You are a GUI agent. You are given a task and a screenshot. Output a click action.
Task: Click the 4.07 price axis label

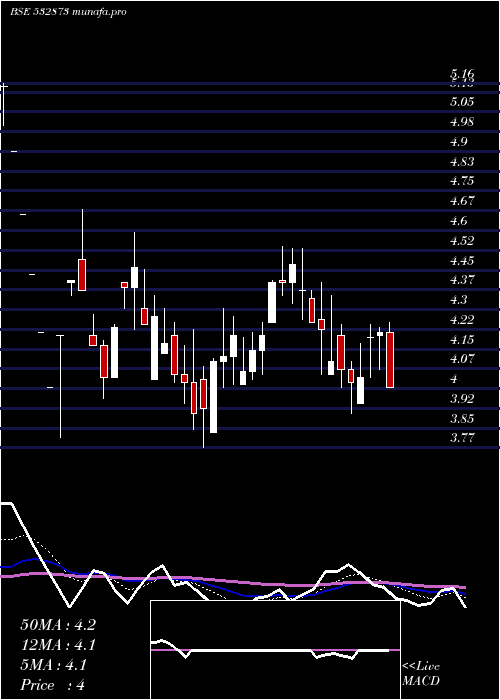[462, 359]
